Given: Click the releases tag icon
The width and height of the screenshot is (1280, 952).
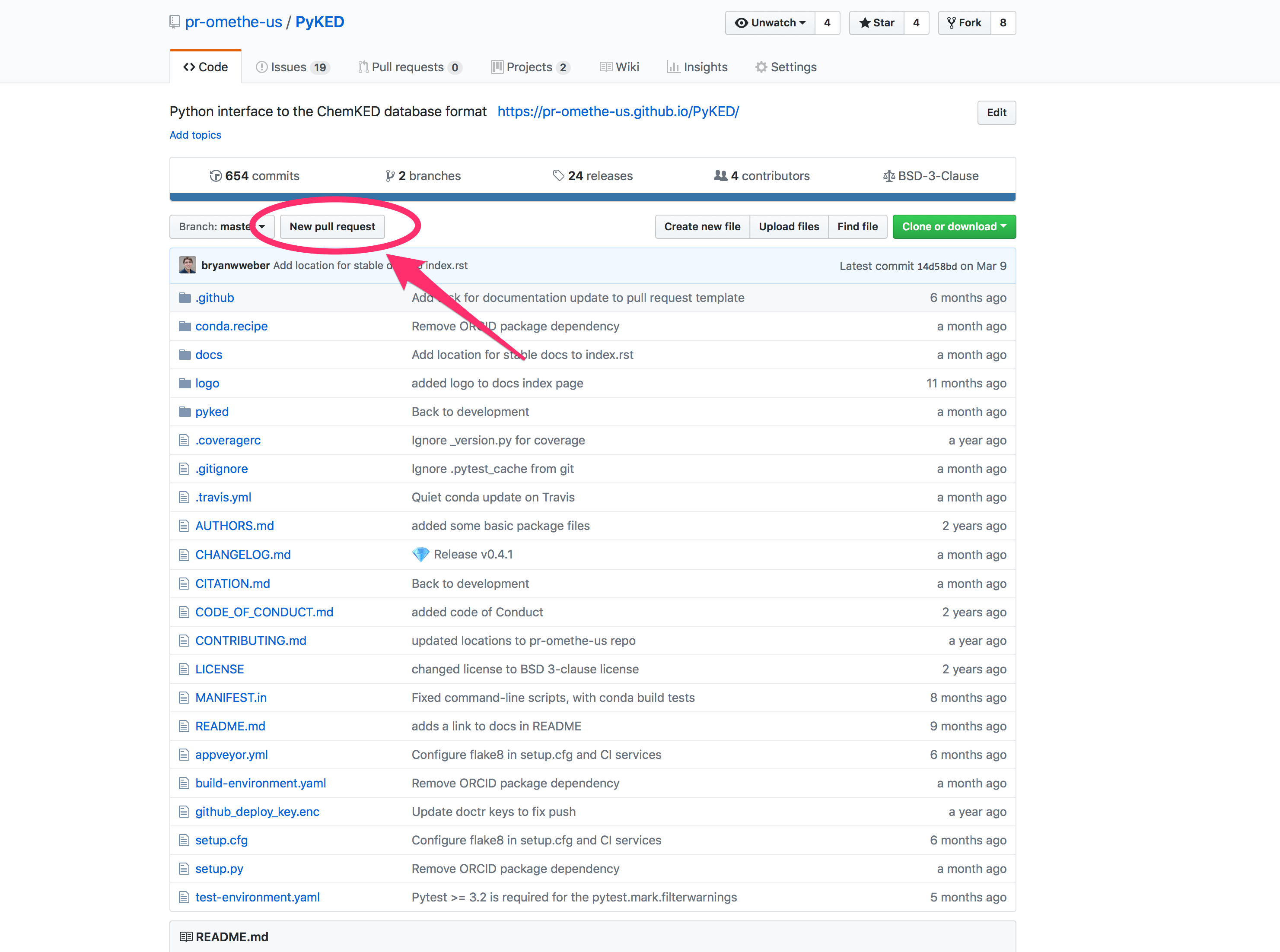Looking at the screenshot, I should (x=558, y=175).
